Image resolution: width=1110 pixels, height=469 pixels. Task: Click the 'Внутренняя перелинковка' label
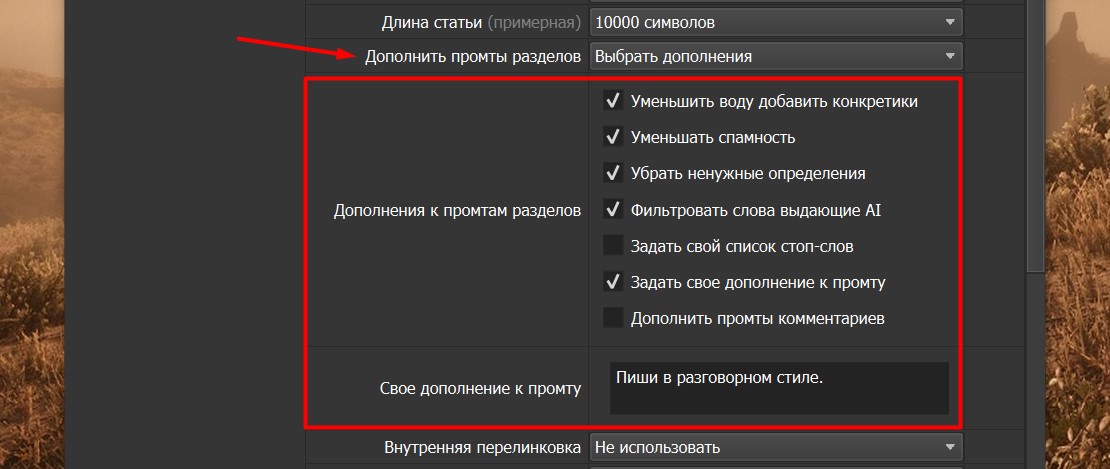pos(483,447)
